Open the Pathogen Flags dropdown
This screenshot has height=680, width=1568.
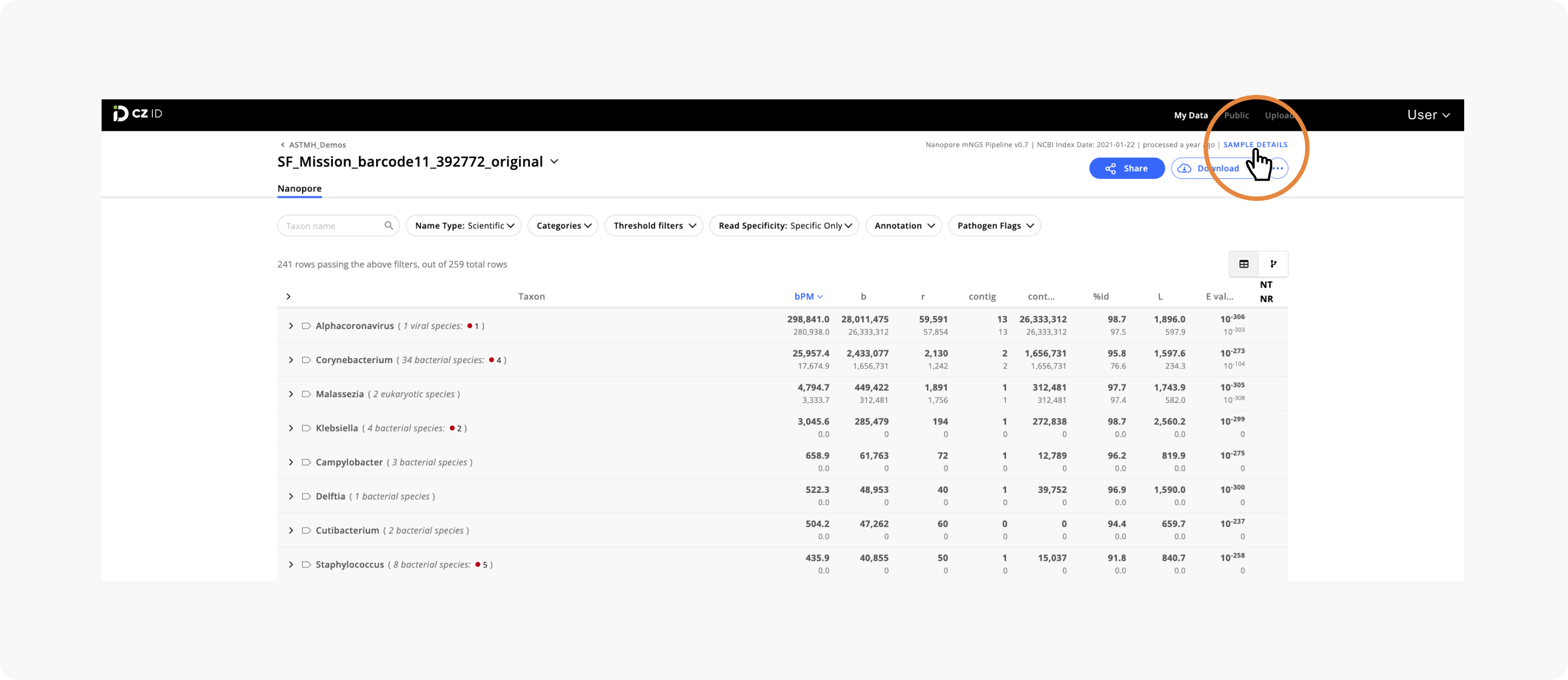994,225
